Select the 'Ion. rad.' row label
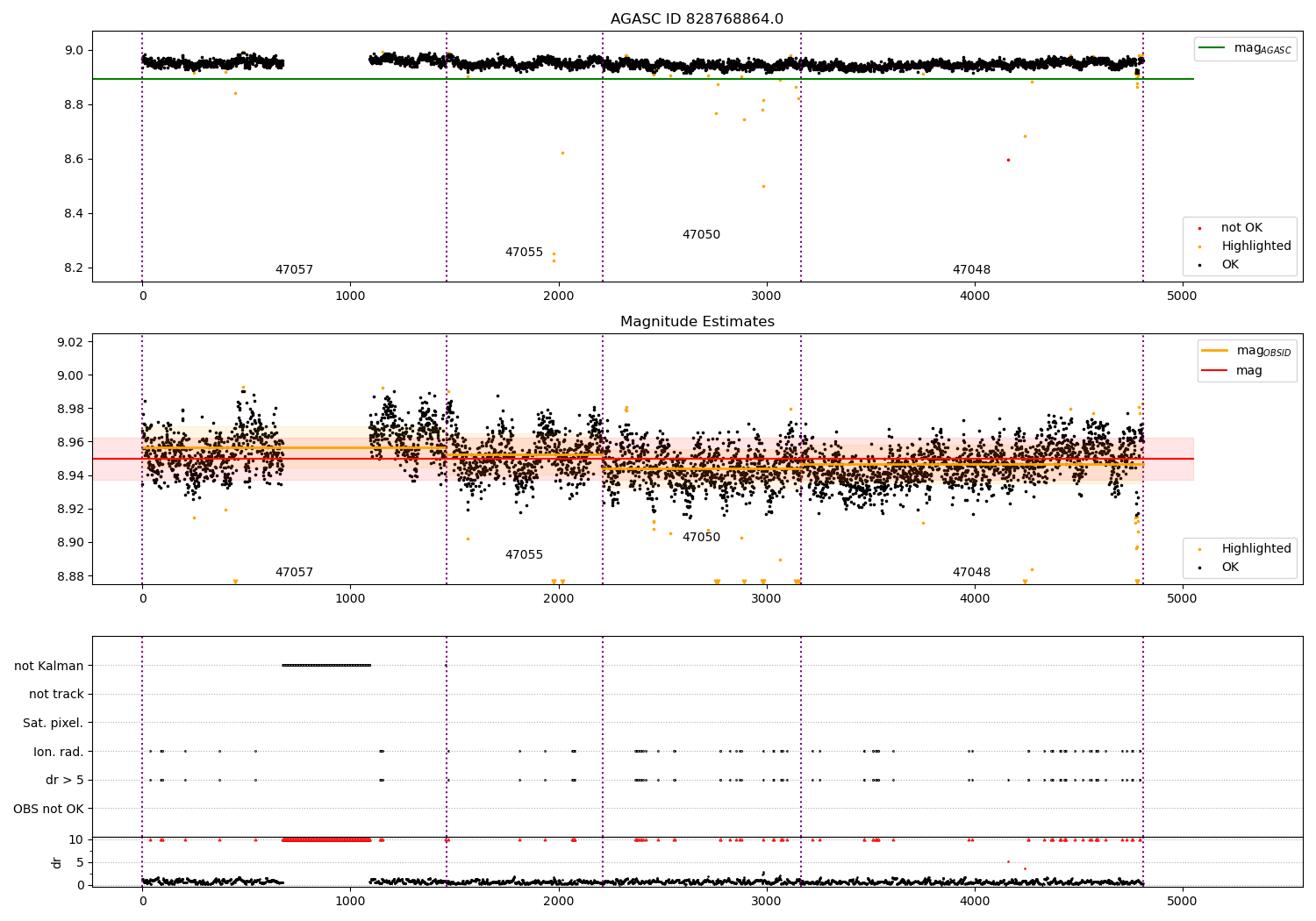This screenshot has height=921, width=1316. click(59, 752)
